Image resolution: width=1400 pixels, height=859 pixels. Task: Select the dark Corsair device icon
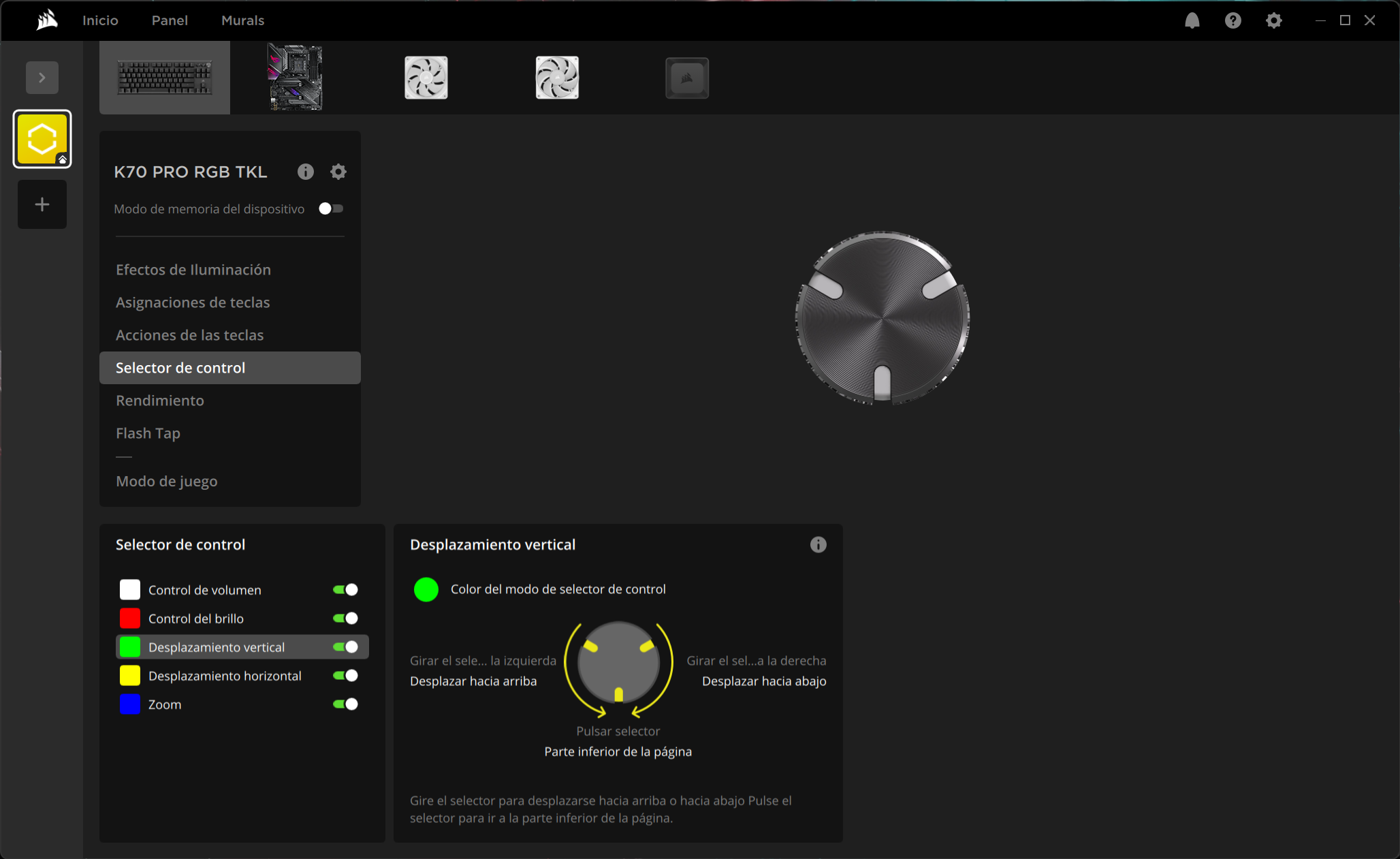click(x=687, y=78)
